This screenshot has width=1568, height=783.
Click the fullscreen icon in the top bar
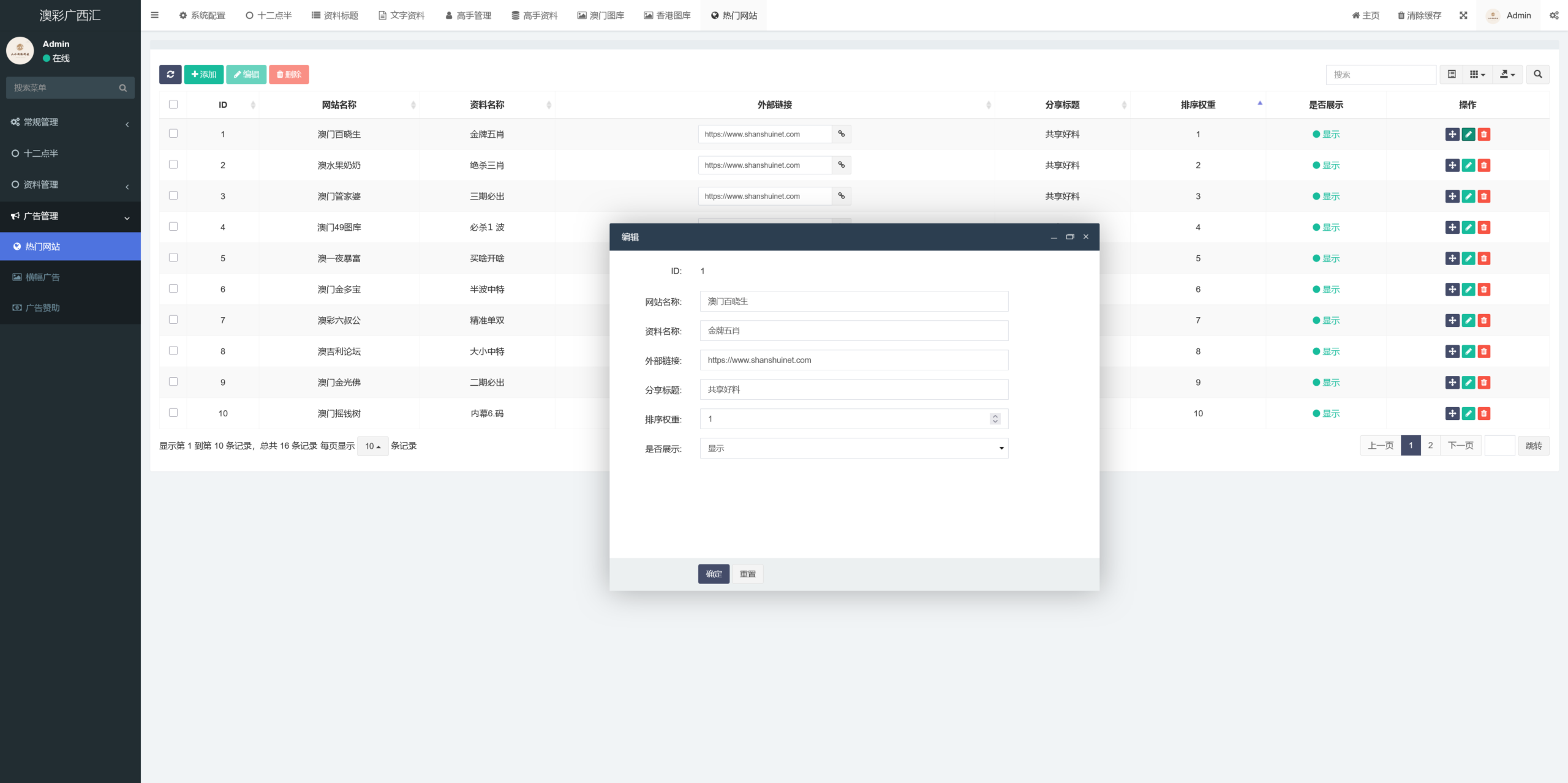(x=1463, y=15)
